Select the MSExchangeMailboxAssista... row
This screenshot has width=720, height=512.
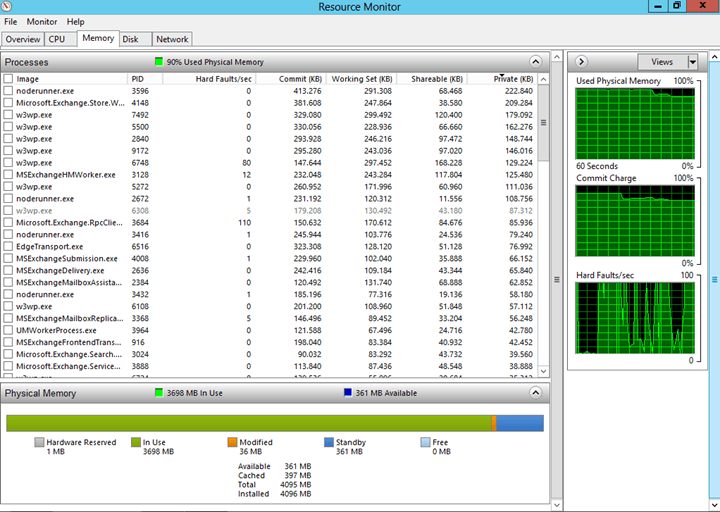pyautogui.click(x=270, y=282)
